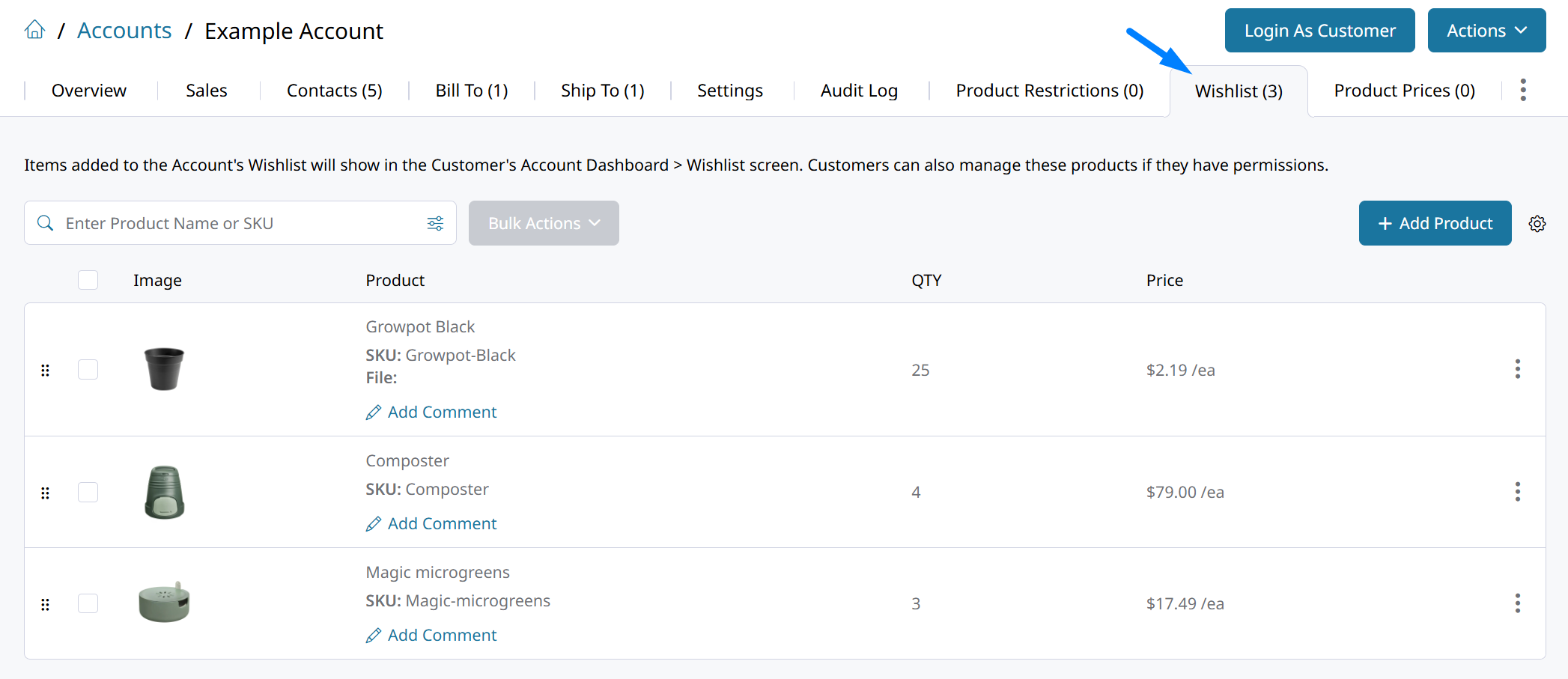Open the Sales tab
The height and width of the screenshot is (679, 1568).
(x=207, y=91)
